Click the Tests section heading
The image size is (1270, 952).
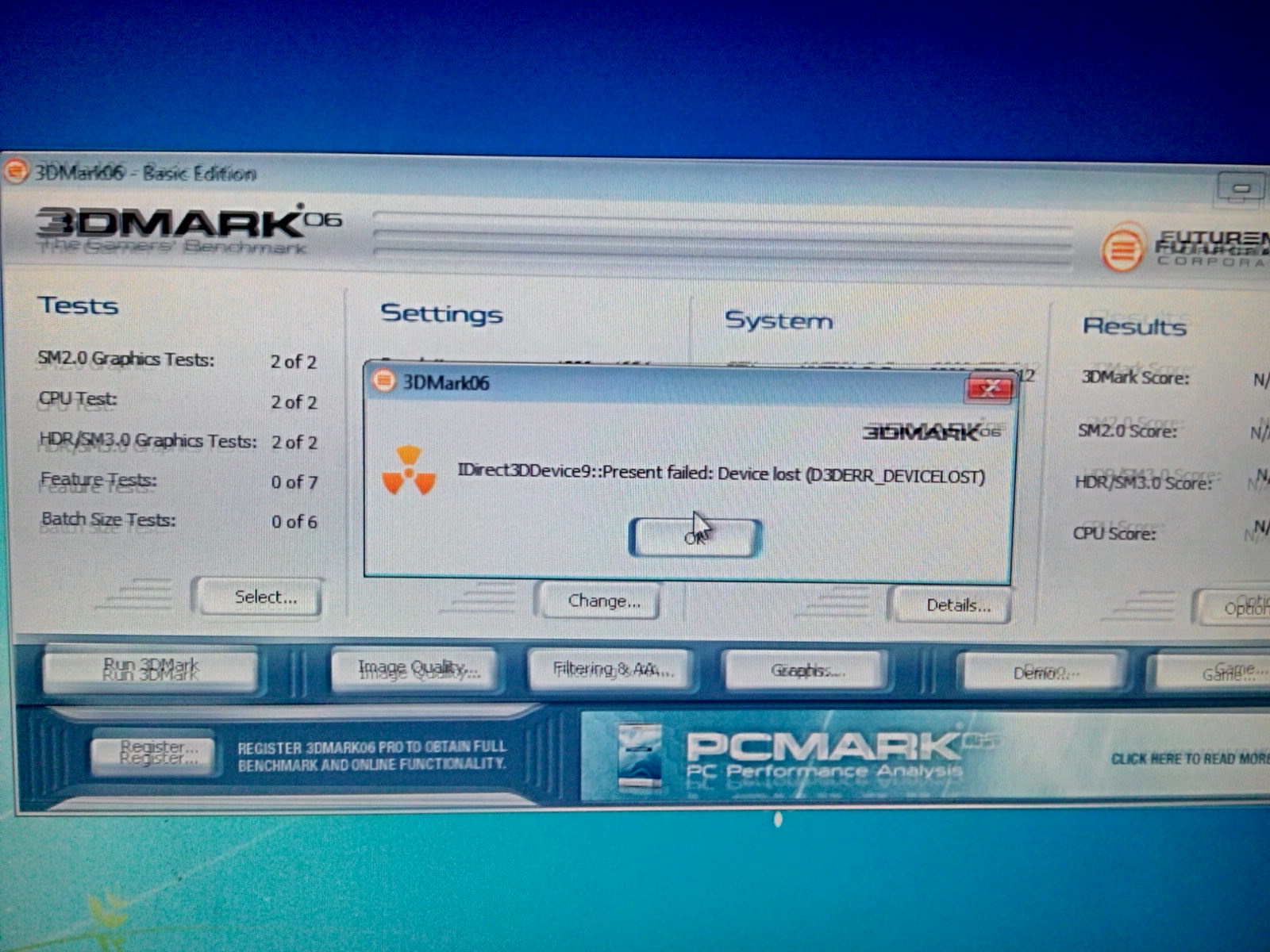pyautogui.click(x=78, y=305)
